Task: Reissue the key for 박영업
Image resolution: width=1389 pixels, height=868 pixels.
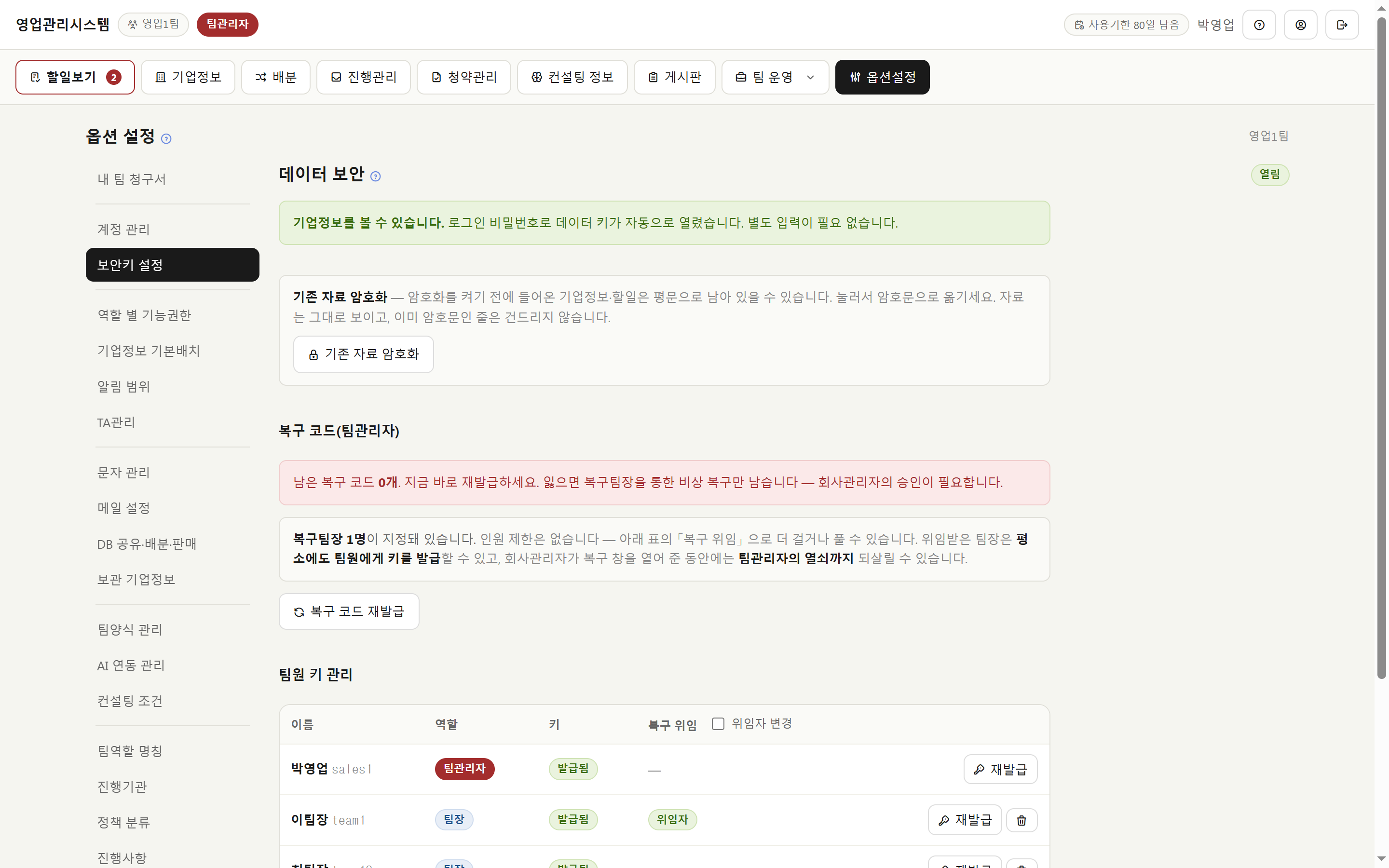Action: tap(1000, 769)
